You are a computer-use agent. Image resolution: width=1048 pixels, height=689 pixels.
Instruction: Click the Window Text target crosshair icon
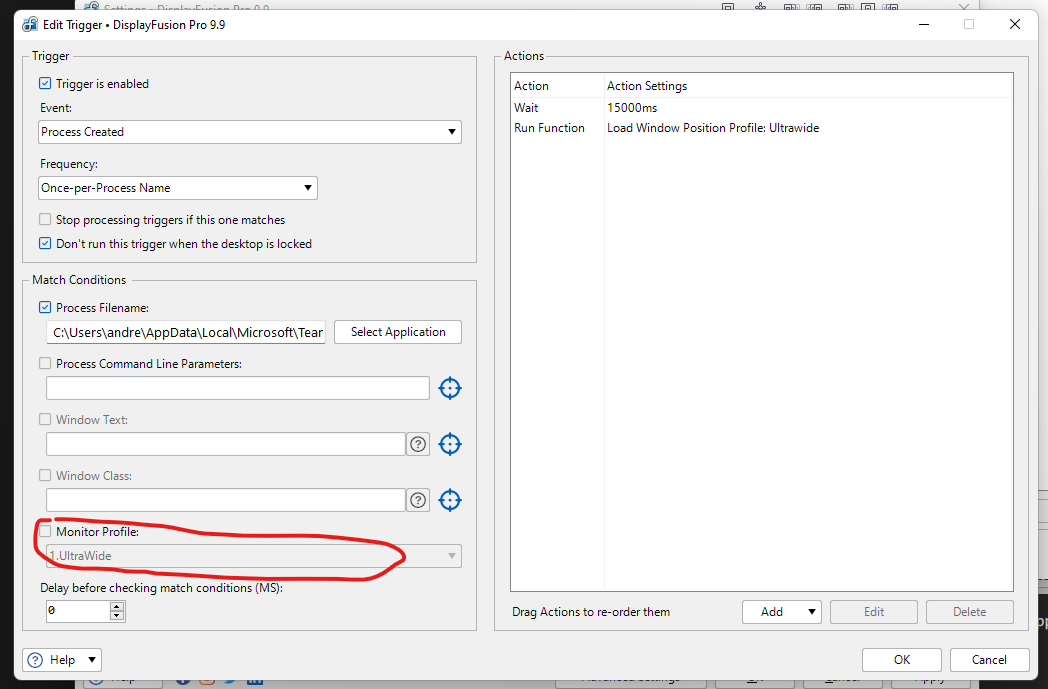coord(450,444)
